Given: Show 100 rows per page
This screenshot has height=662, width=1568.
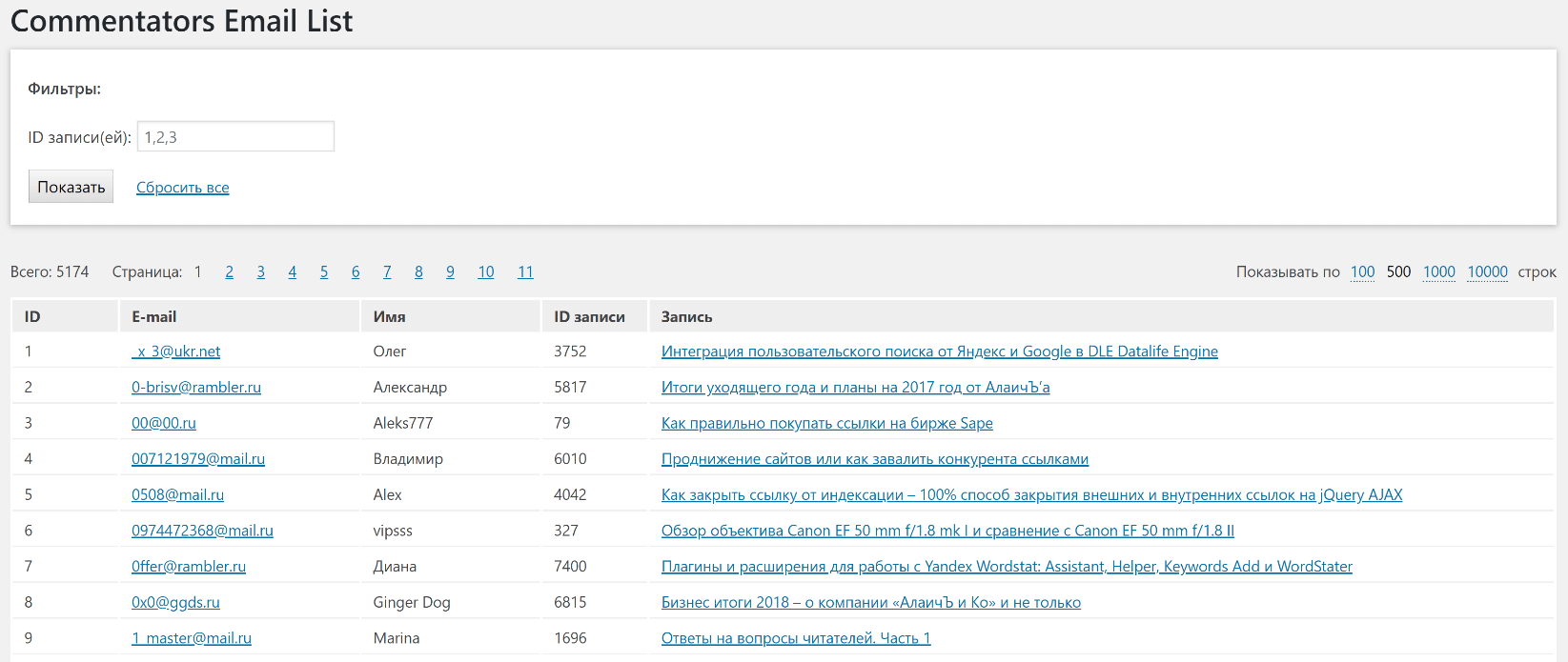Looking at the screenshot, I should [x=1362, y=272].
